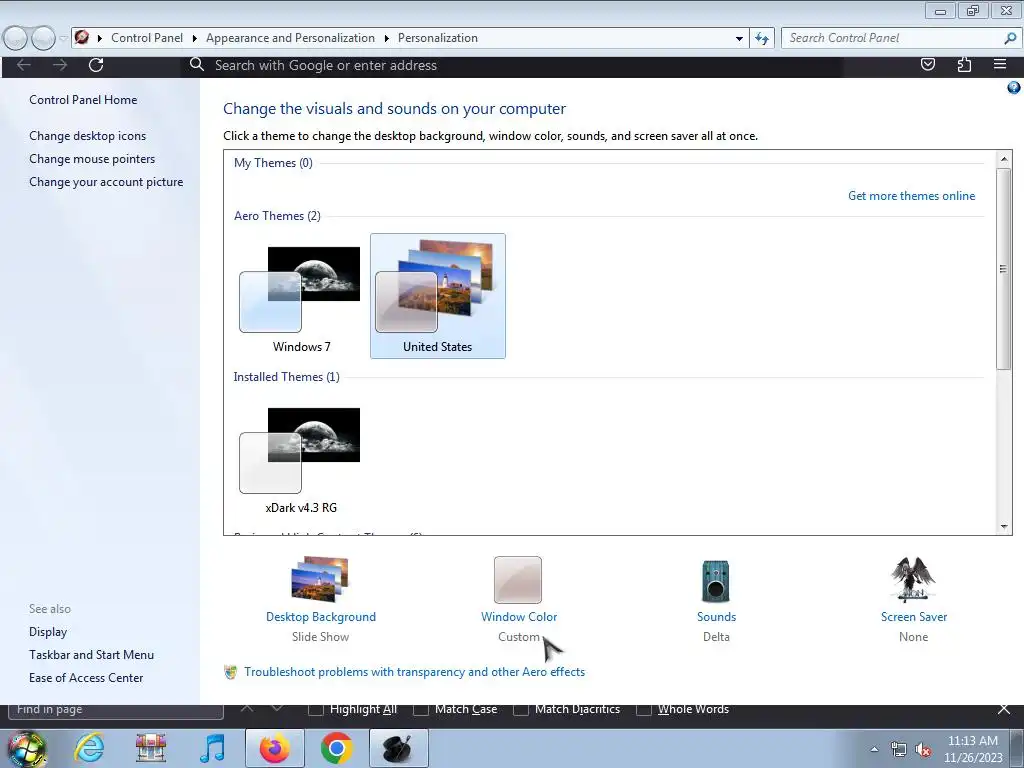Image resolution: width=1024 pixels, height=768 pixels.
Task: Enable the Match Diacritics checkbox
Action: click(x=520, y=709)
